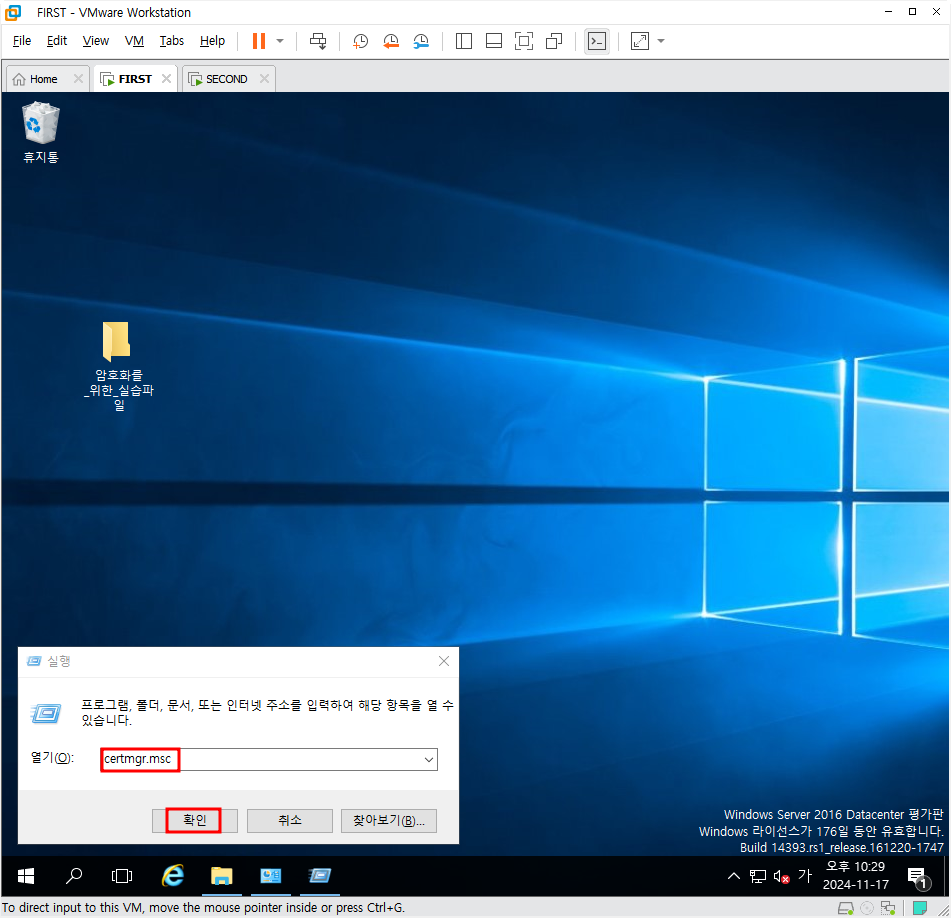The height and width of the screenshot is (918, 951).
Task: Open taskbar search magnifier
Action: tap(74, 876)
